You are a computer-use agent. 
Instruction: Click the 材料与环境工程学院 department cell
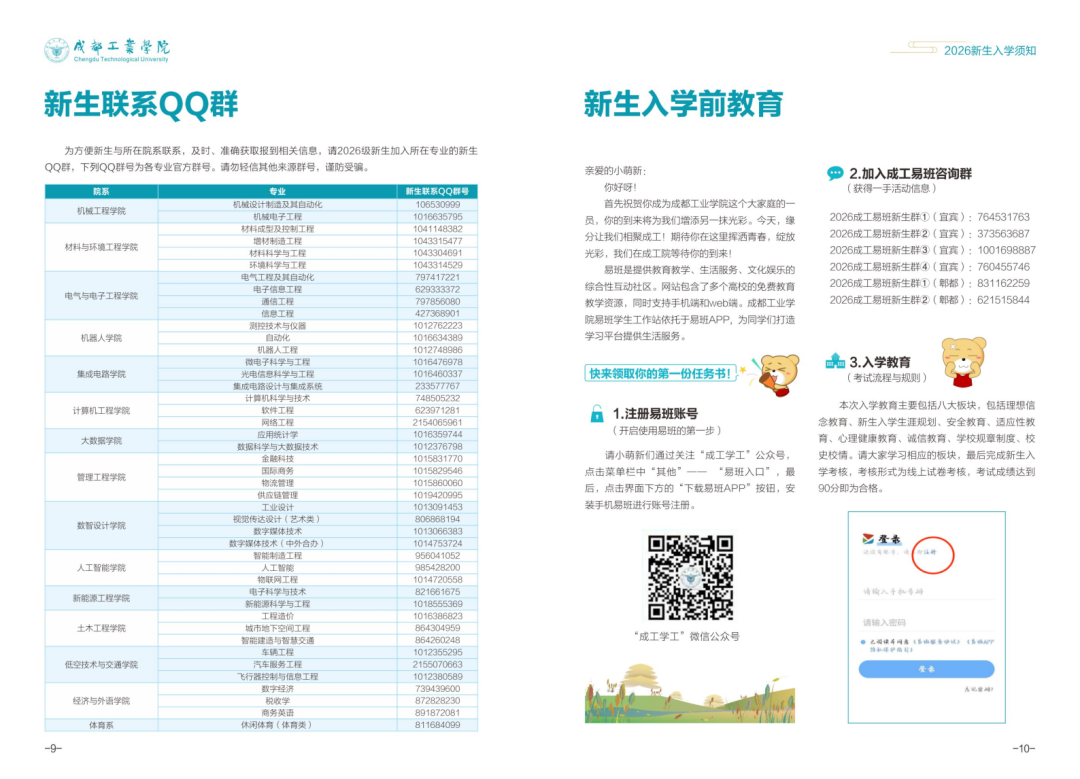(x=101, y=247)
